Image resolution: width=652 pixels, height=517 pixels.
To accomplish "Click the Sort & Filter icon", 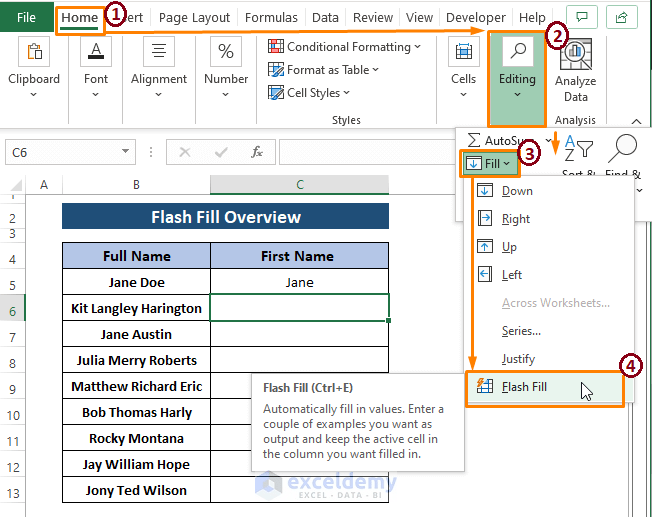I will [578, 148].
